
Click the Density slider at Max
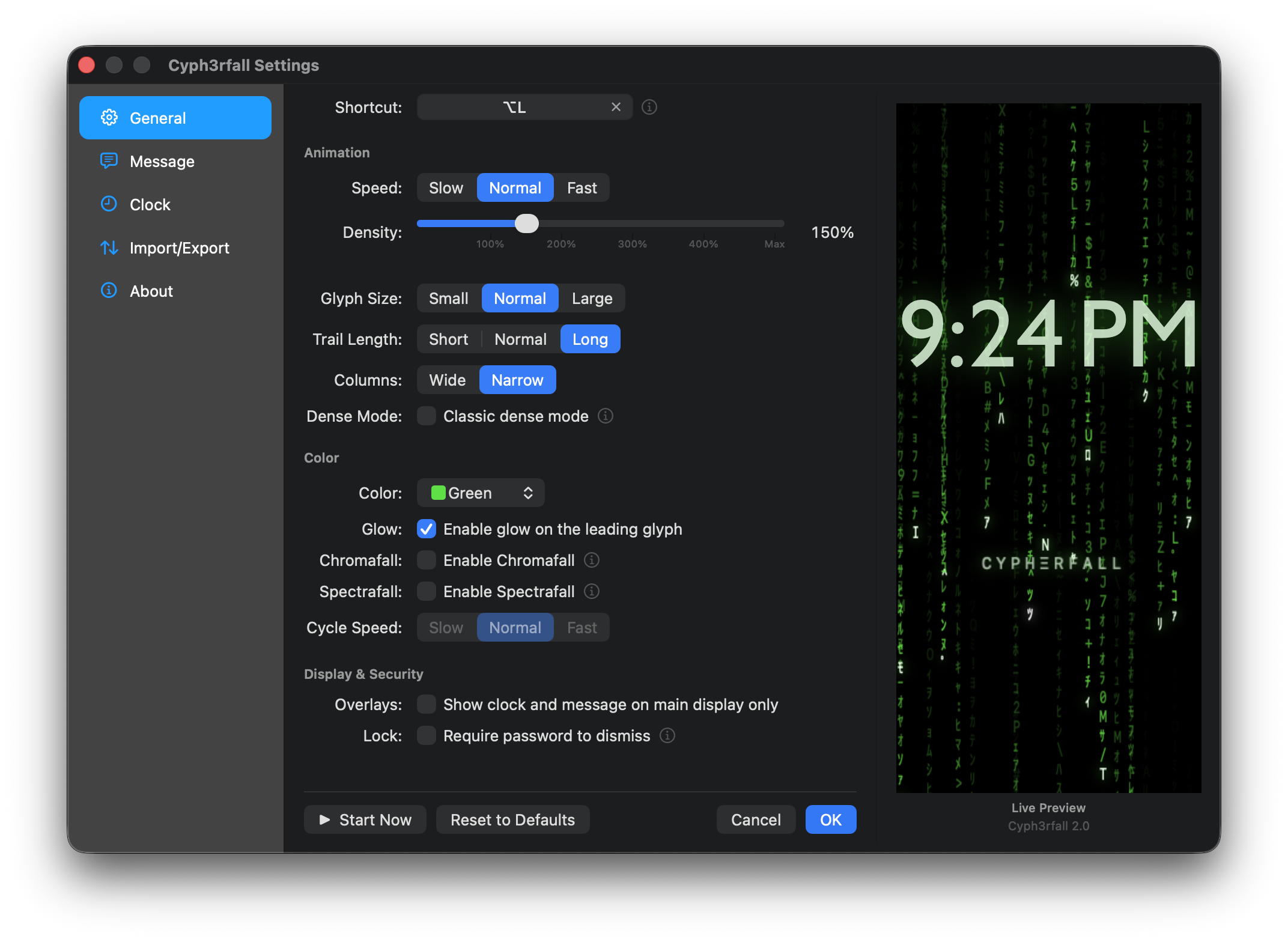coord(775,223)
